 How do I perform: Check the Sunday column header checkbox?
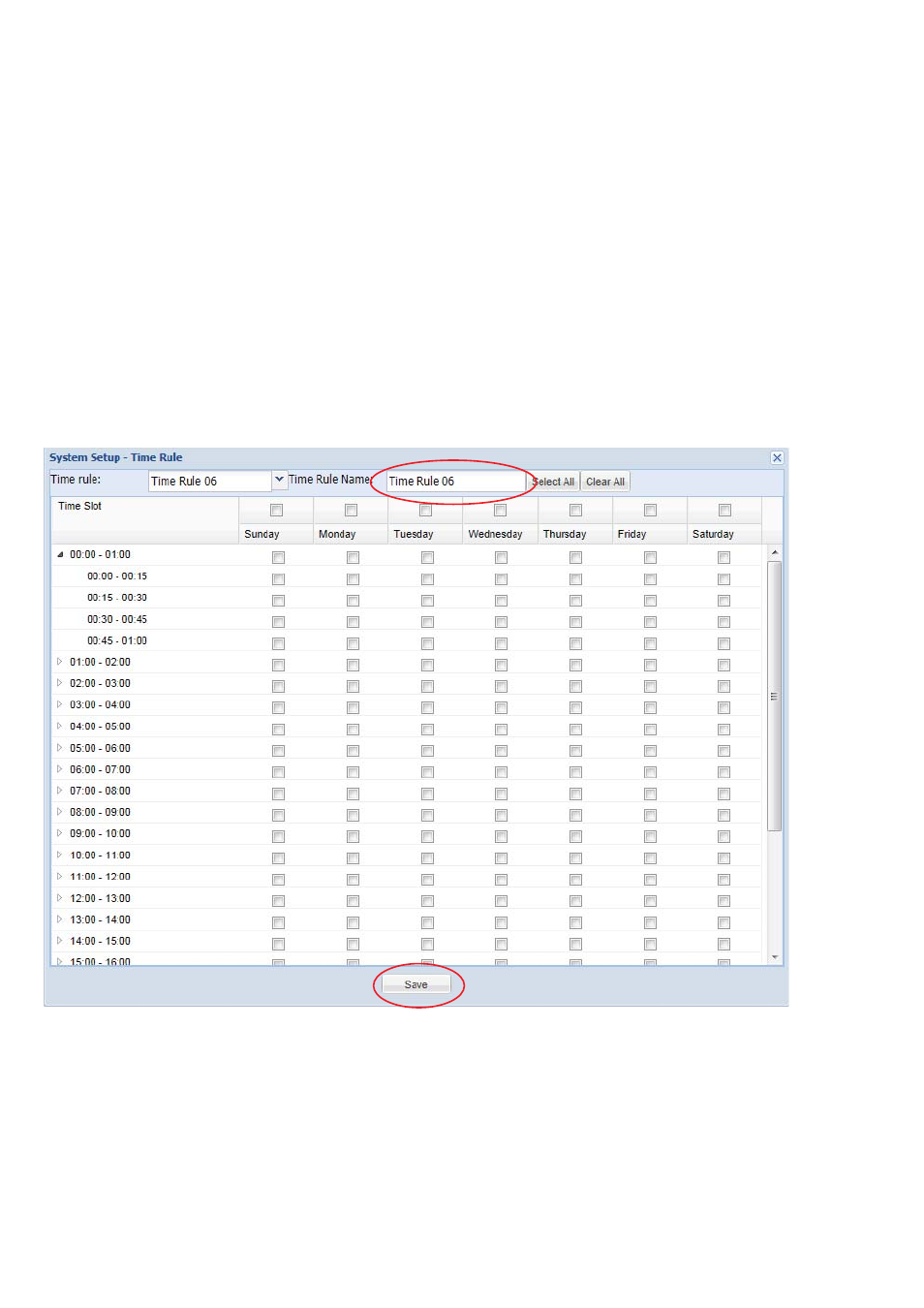click(277, 511)
